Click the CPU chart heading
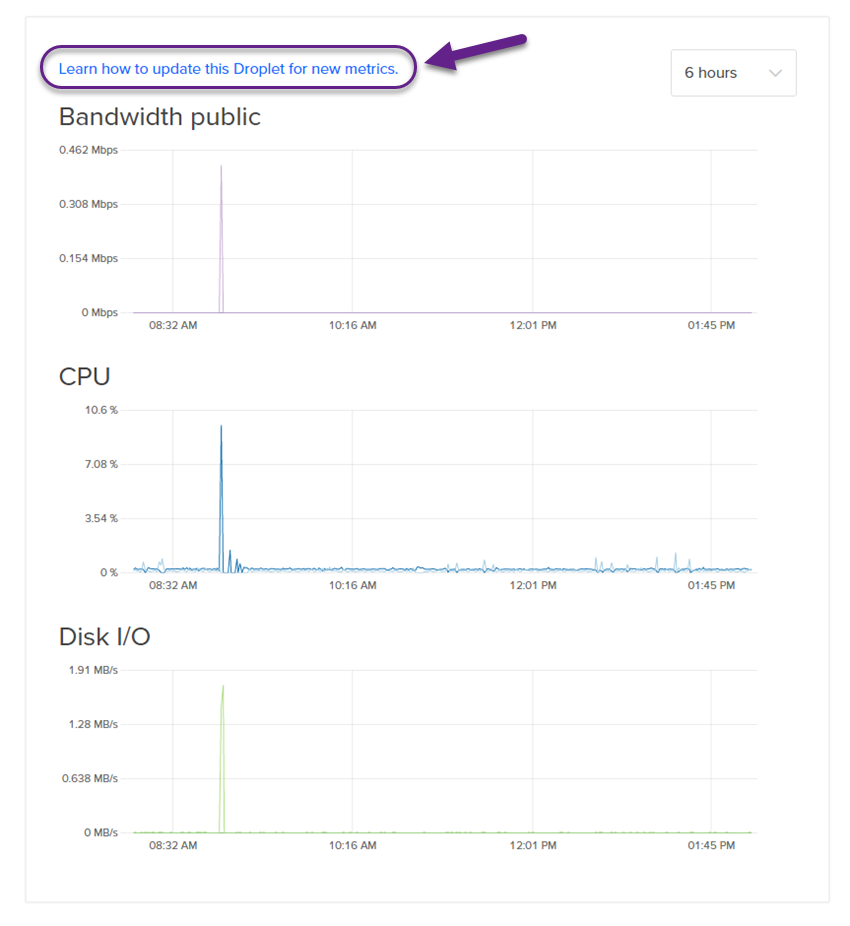850x926 pixels. pyautogui.click(x=84, y=377)
